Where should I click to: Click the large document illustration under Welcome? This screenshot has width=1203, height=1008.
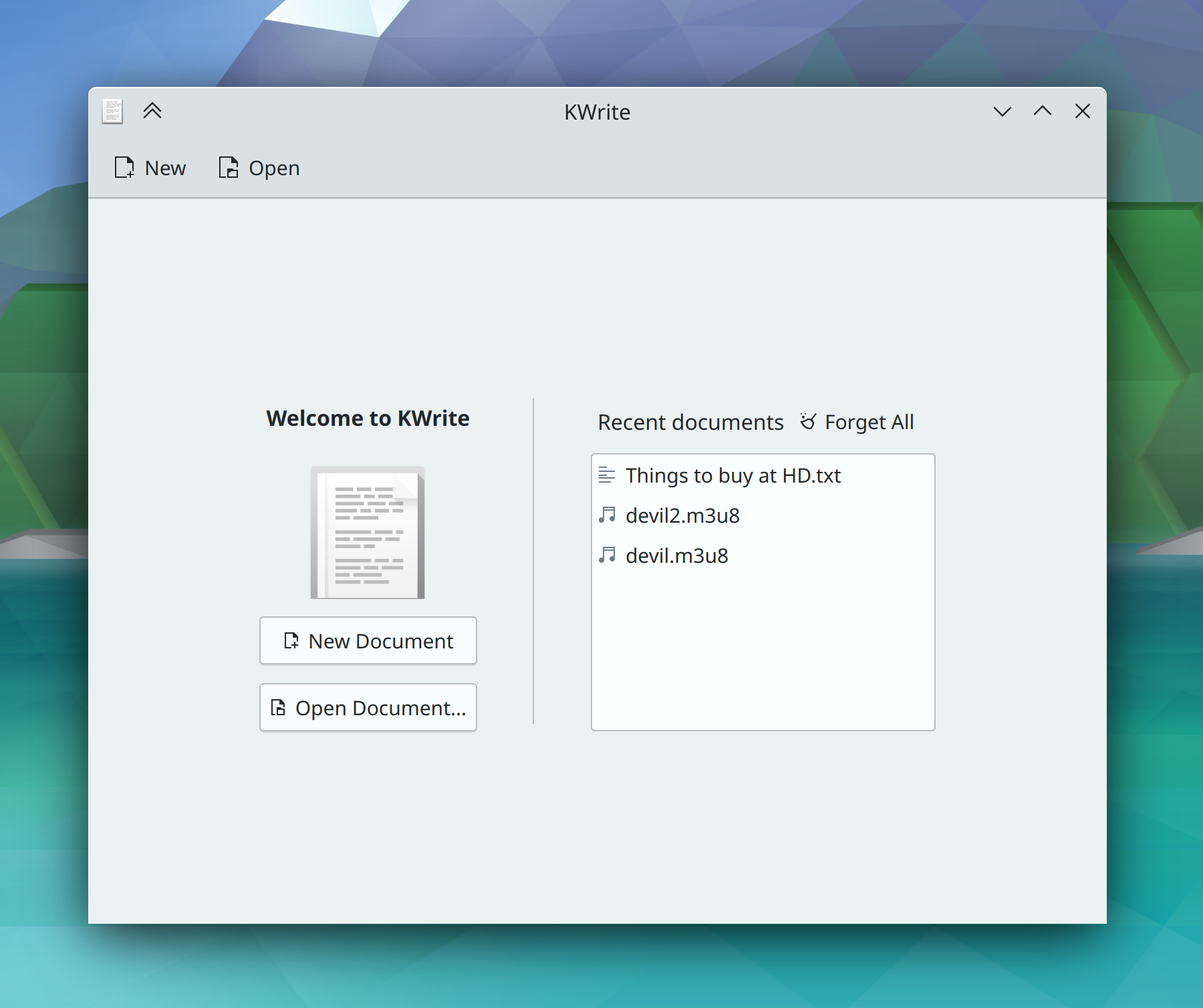click(x=368, y=532)
